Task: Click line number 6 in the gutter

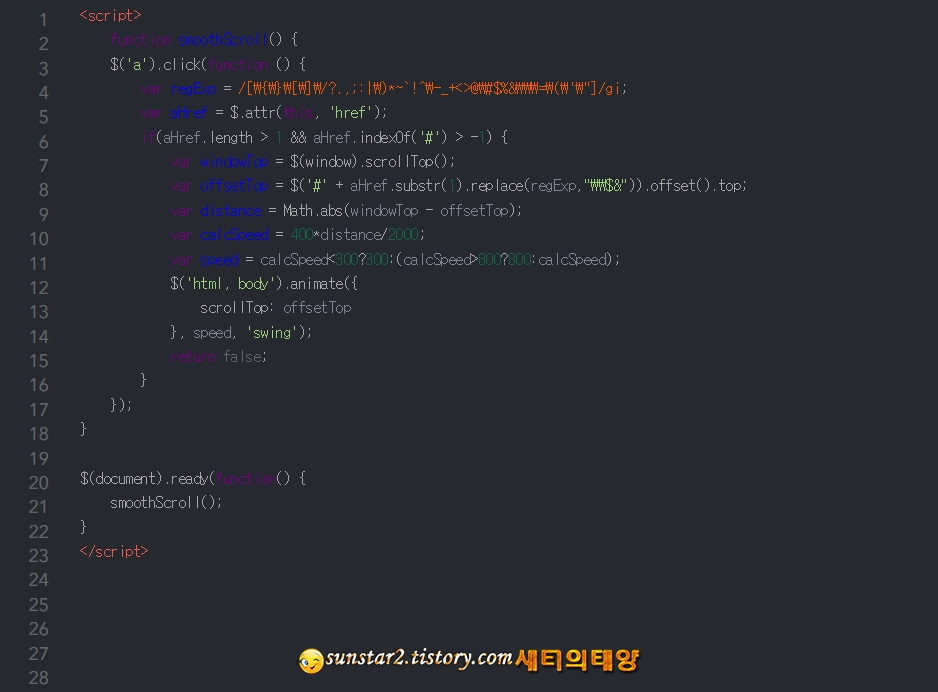Action: (43, 142)
